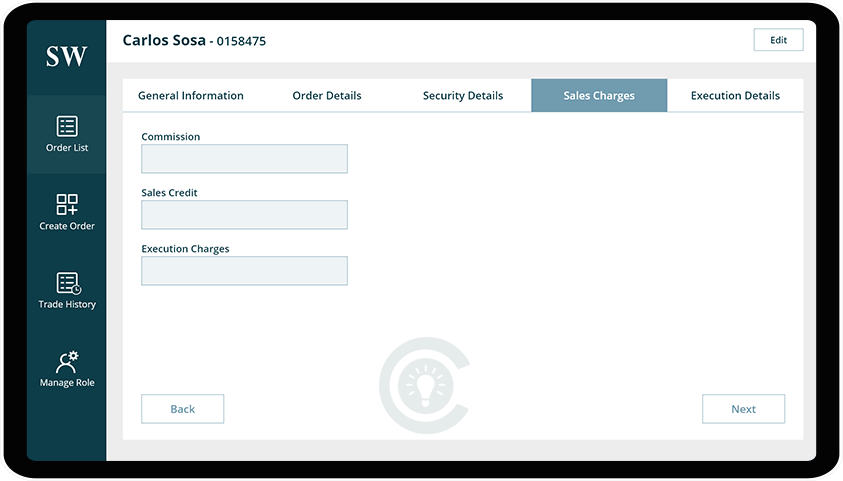The height and width of the screenshot is (481, 843).
Task: Click the account number 0158475
Action: [x=241, y=41]
